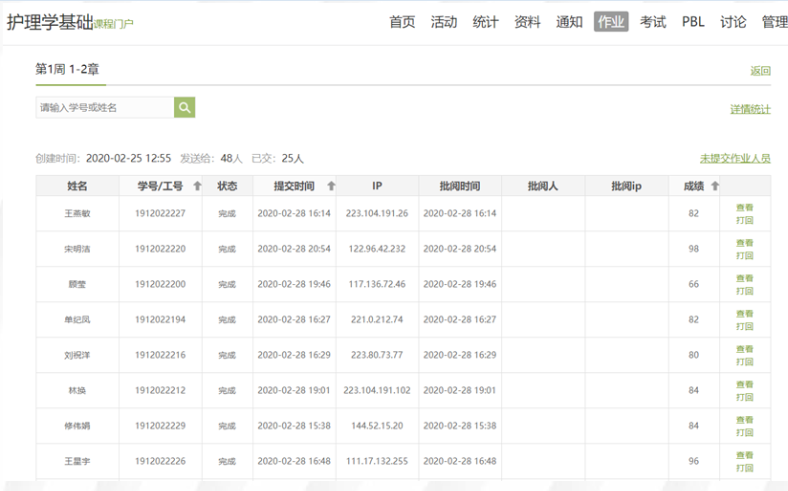Focus the 学号或姓名 search input field
This screenshot has width=788, height=491.
(x=104, y=107)
